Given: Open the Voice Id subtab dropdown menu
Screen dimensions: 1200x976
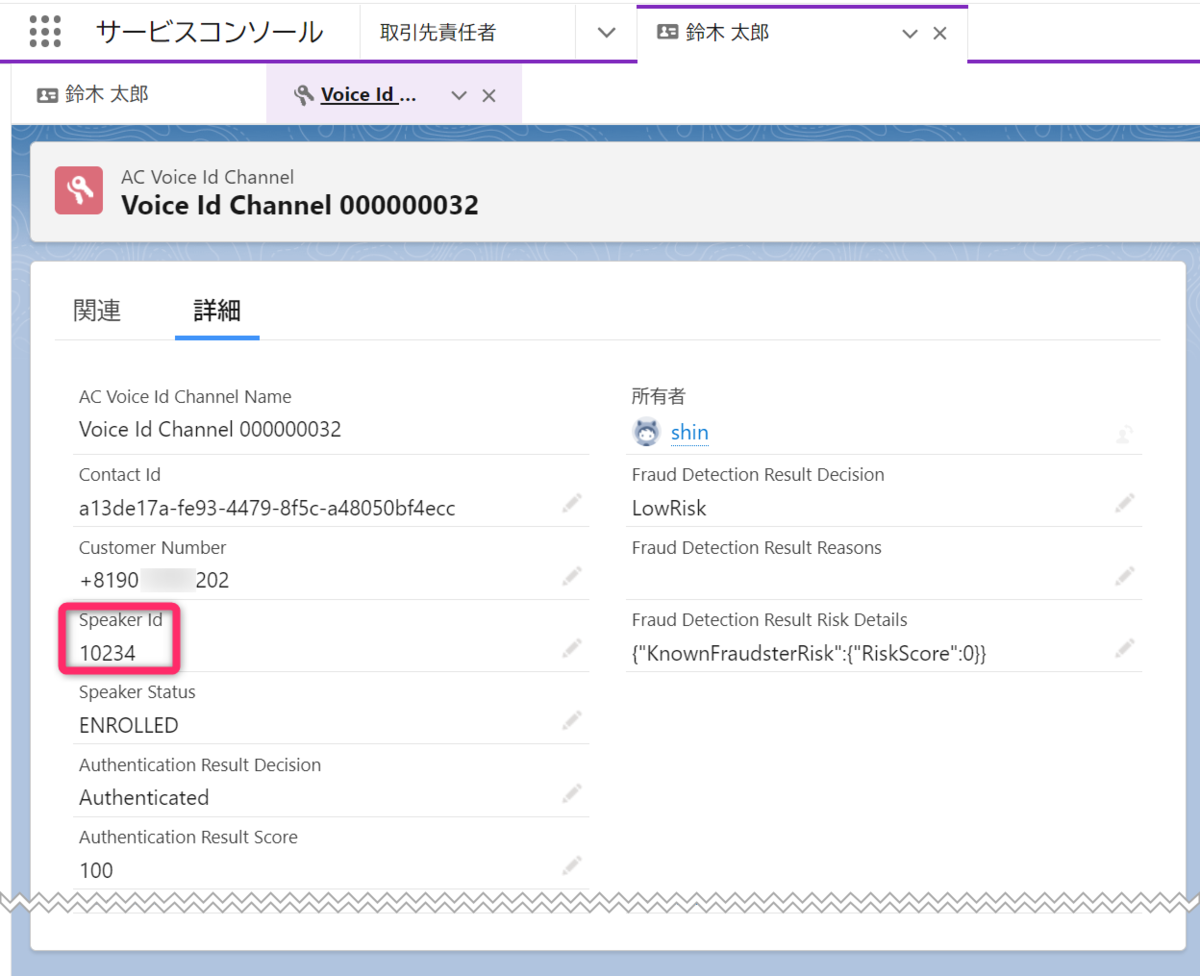Looking at the screenshot, I should pyautogui.click(x=458, y=95).
